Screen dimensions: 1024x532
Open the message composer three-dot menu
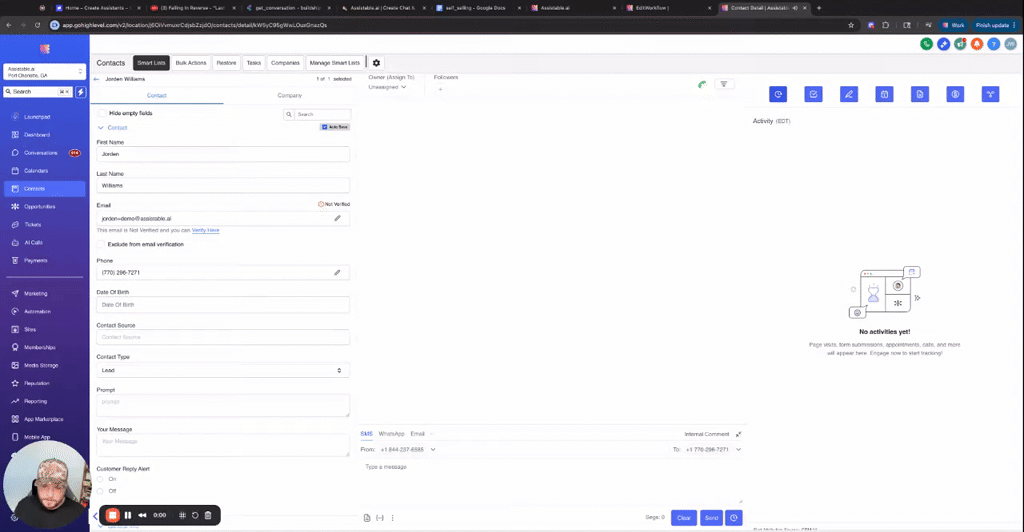[x=392, y=518]
